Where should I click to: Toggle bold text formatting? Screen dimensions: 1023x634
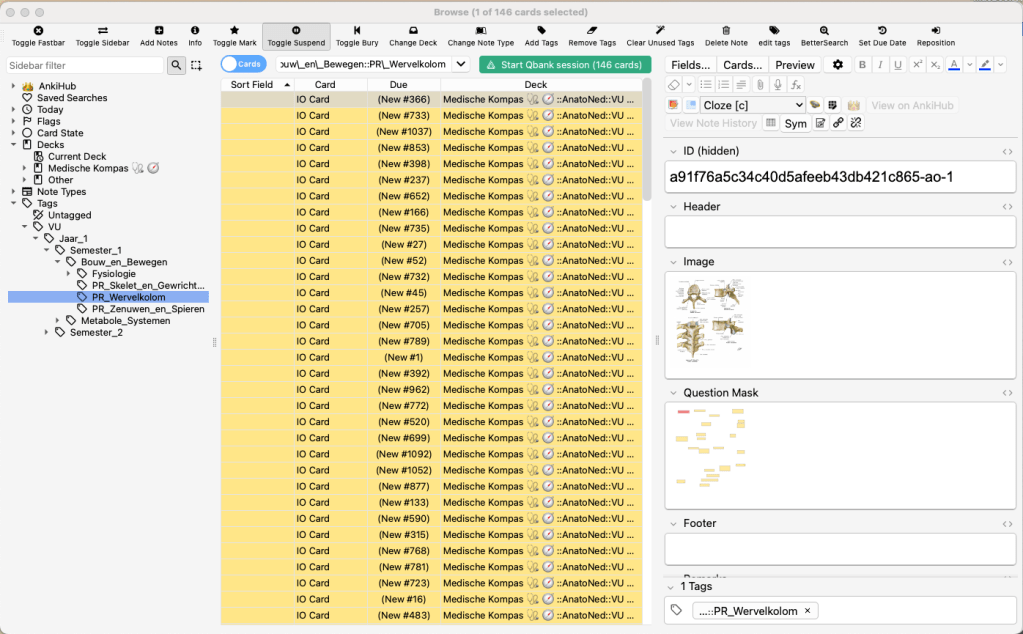[862, 65]
